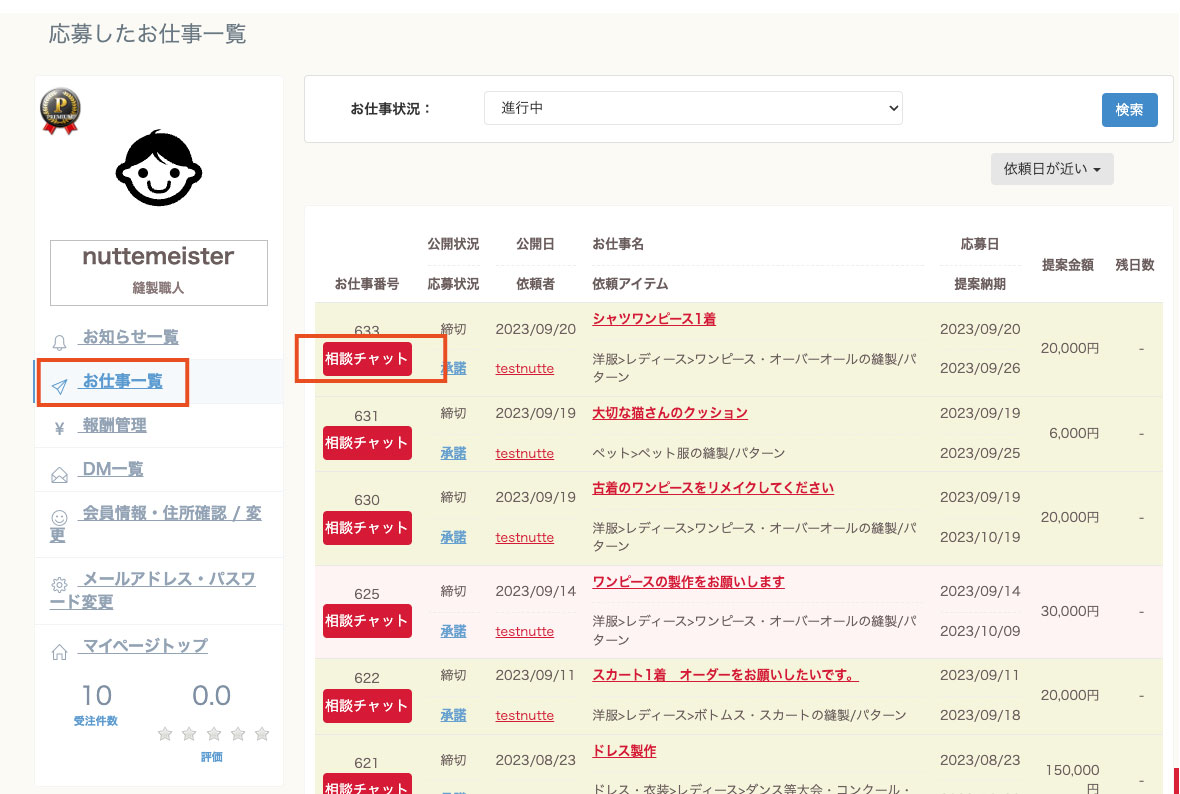Go to マイページトップ

tap(144, 645)
